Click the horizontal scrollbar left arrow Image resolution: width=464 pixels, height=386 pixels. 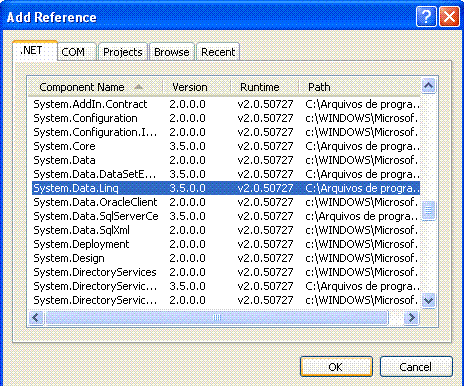[x=36, y=317]
